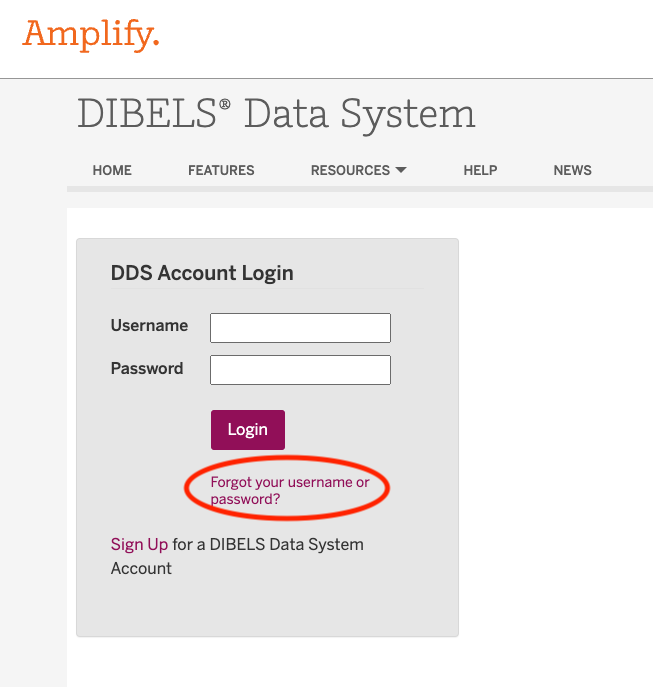Go to the HOME menu item

coord(112,170)
